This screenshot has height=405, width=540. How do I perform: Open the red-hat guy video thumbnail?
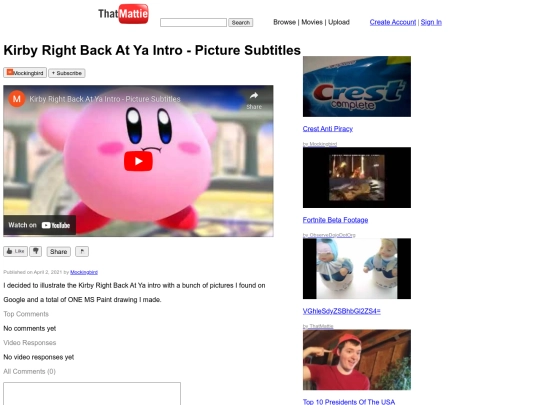click(x=357, y=360)
